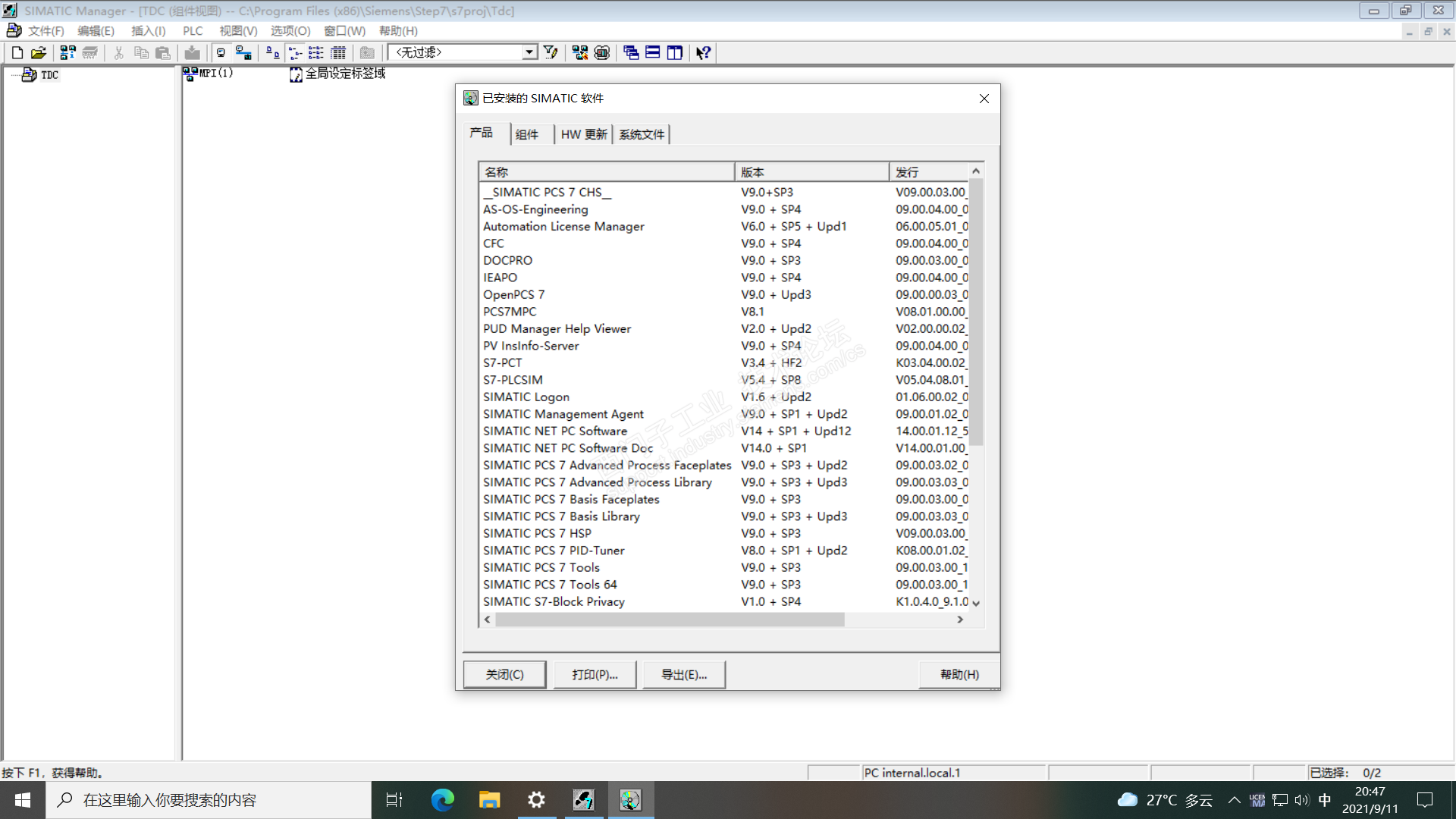Image resolution: width=1456 pixels, height=819 pixels.
Task: Switch to the 组件 tab
Action: pos(527,134)
